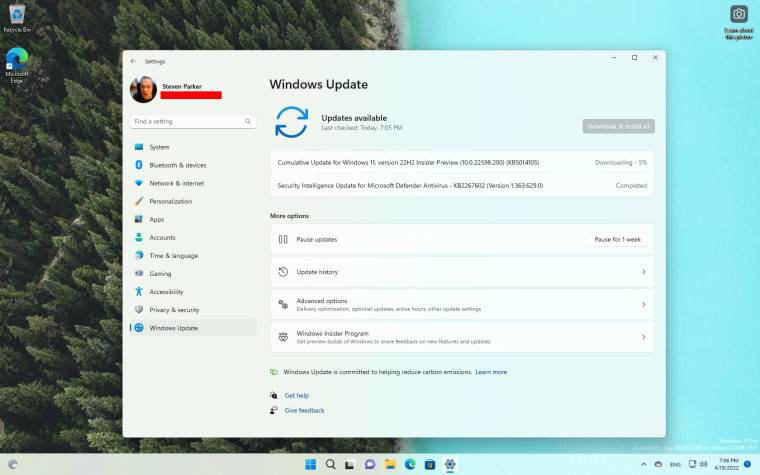Open the Apps settings category
Viewport: 760px width, 475px height.
coord(193,219)
